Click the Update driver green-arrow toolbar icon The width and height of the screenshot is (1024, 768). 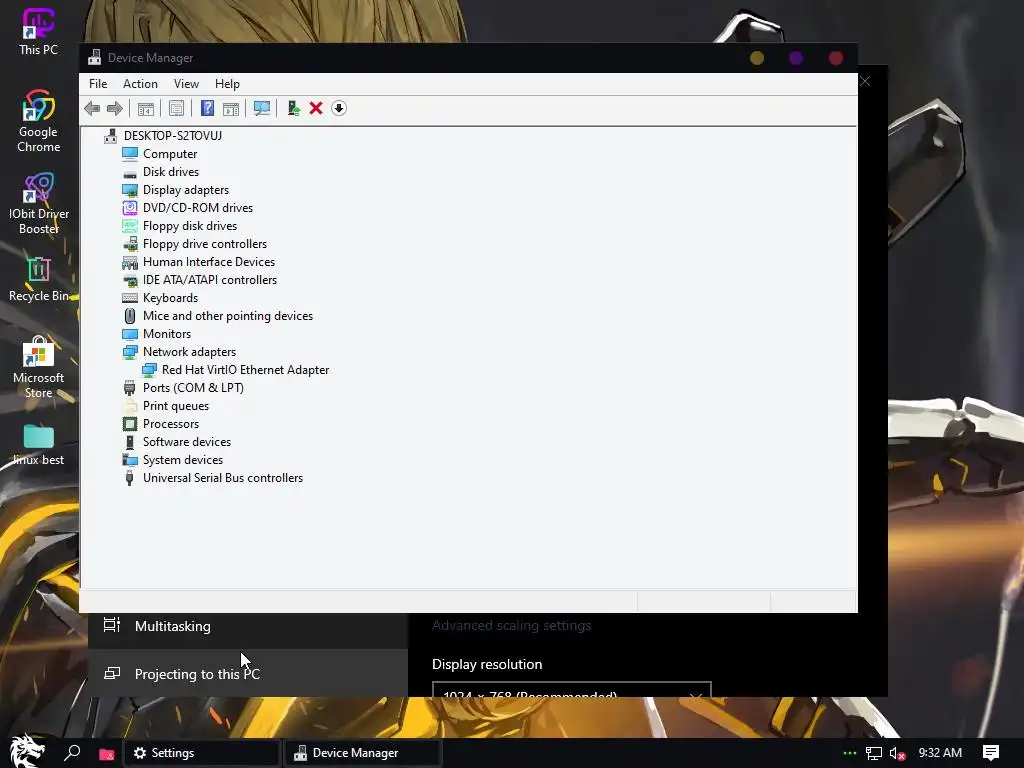293,108
